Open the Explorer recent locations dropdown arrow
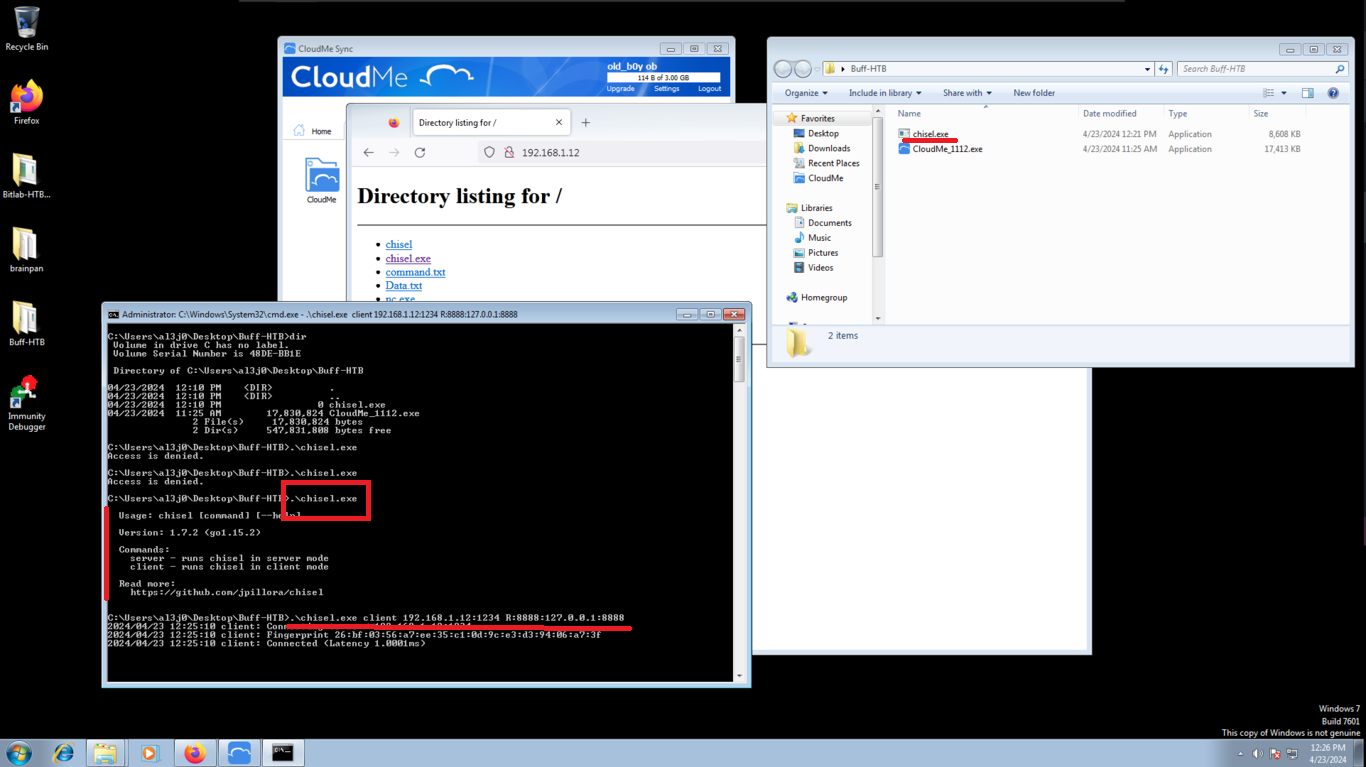 tap(817, 69)
